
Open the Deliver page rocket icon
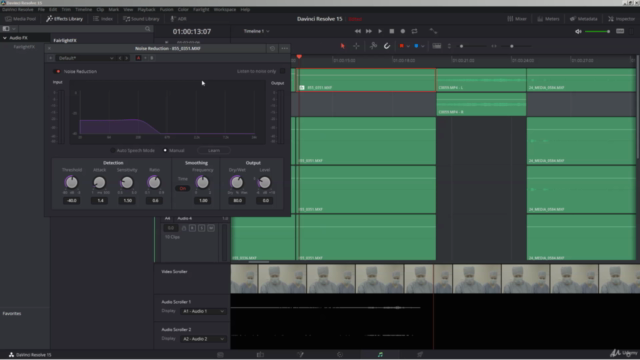click(x=420, y=355)
